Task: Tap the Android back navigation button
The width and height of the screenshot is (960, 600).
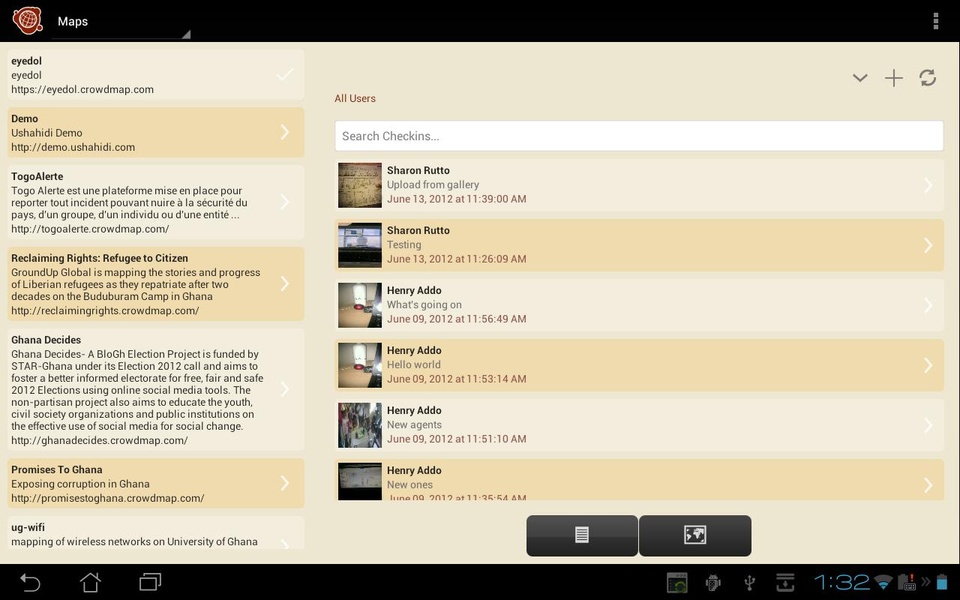Action: pyautogui.click(x=30, y=582)
